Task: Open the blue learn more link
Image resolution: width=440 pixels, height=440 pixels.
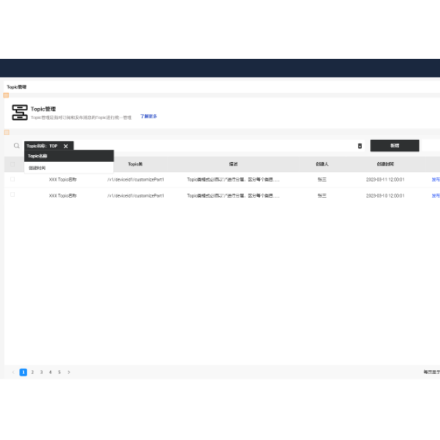Action: pyautogui.click(x=149, y=116)
